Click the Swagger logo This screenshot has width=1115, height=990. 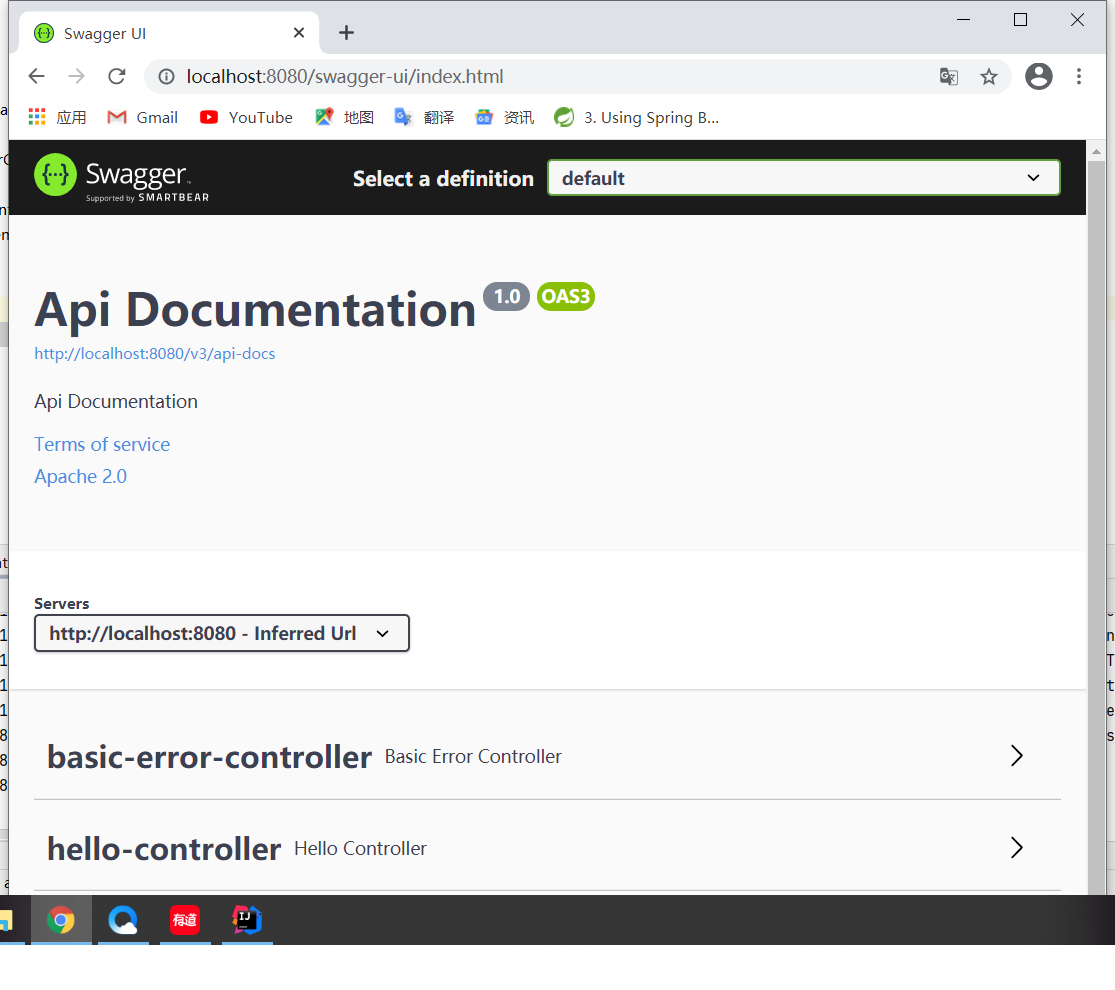click(122, 177)
